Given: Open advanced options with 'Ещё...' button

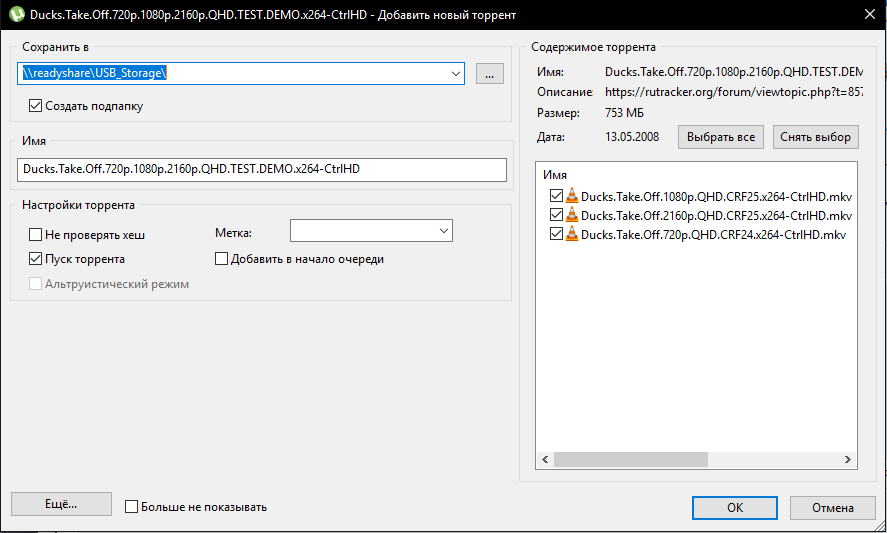Looking at the screenshot, I should [x=61, y=505].
